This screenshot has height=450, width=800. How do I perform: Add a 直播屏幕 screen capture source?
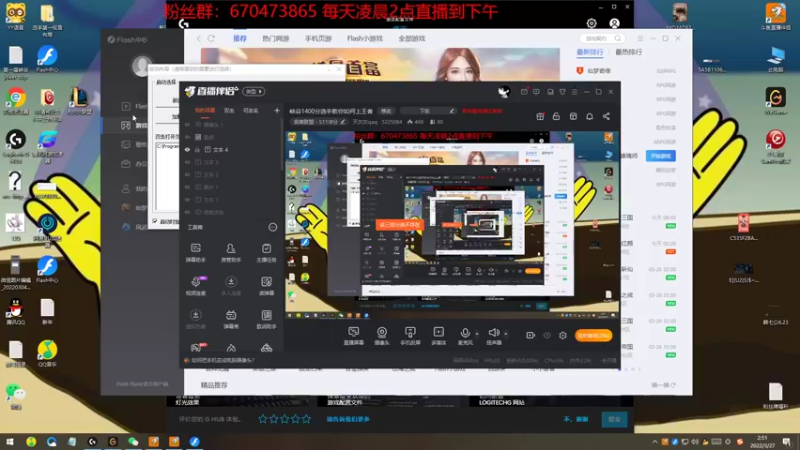[x=353, y=336]
